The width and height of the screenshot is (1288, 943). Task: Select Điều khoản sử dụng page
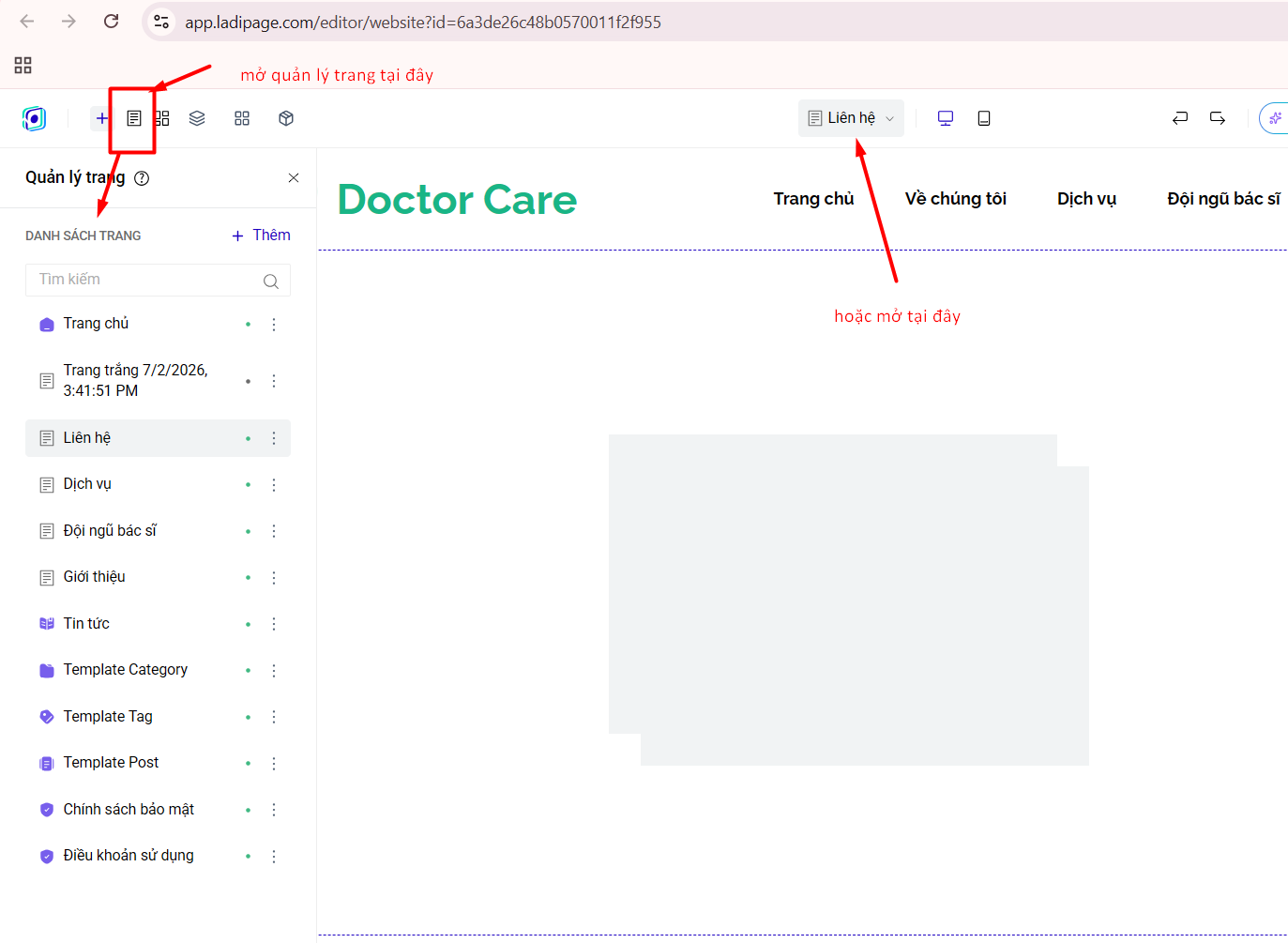pos(158,856)
